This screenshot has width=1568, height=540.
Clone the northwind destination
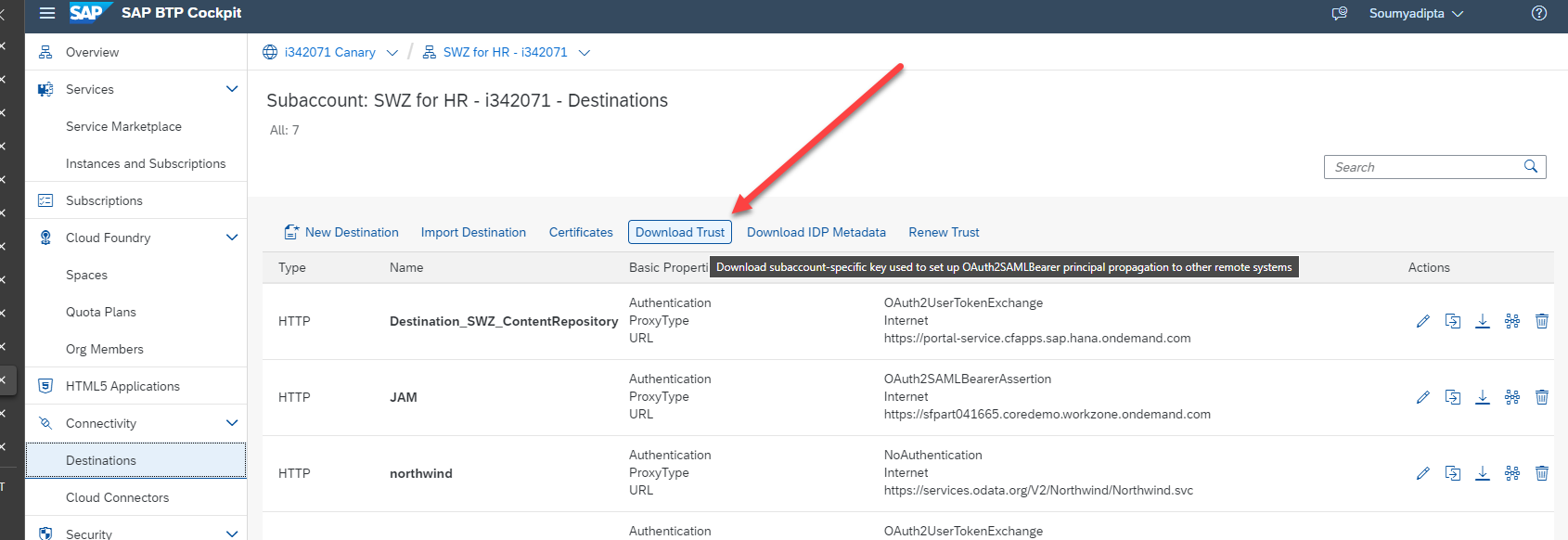pyautogui.click(x=1453, y=473)
